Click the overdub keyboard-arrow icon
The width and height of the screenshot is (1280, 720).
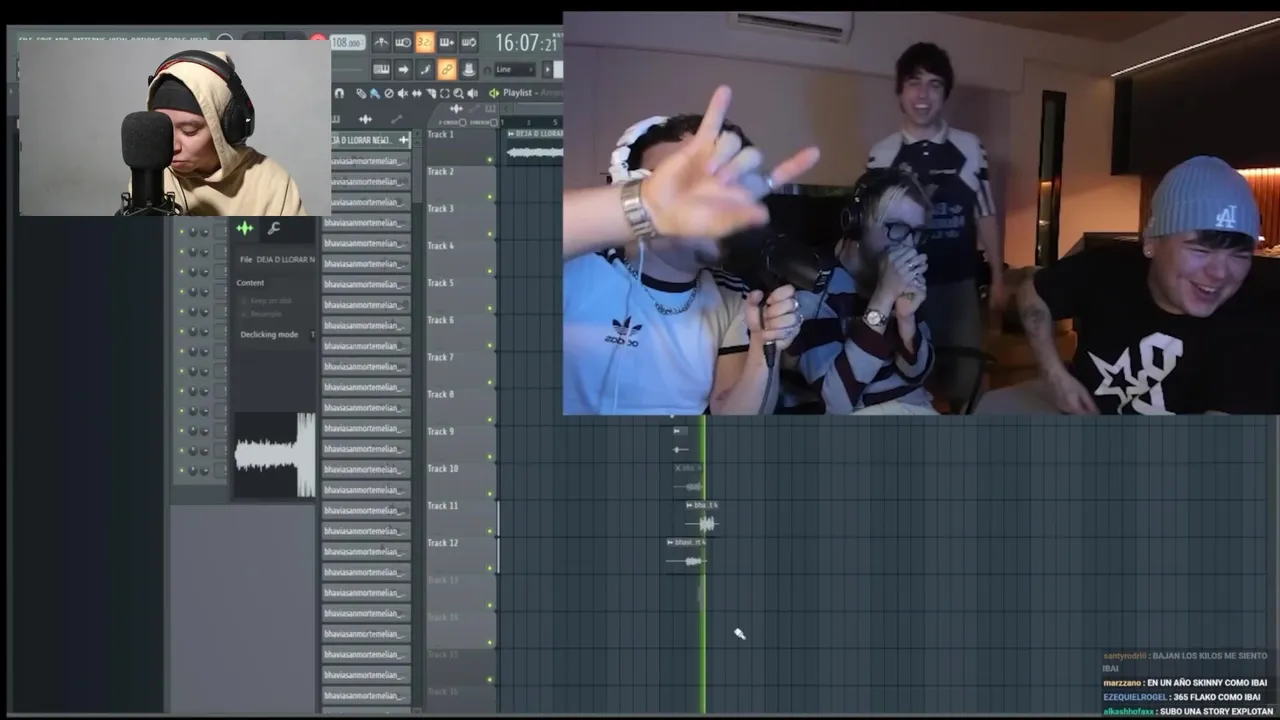(x=447, y=42)
